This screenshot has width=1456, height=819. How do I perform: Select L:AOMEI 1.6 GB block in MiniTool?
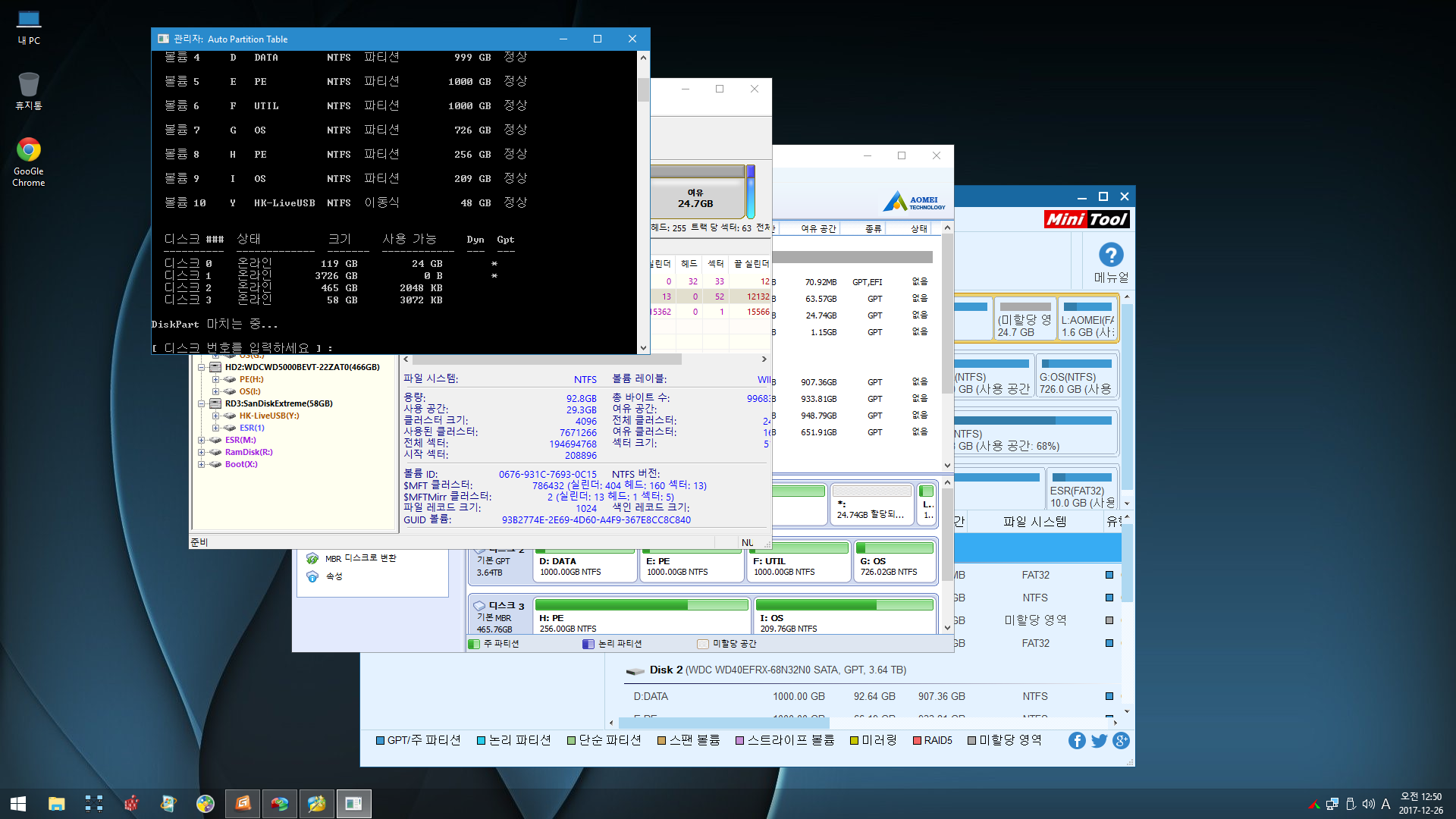[1088, 319]
